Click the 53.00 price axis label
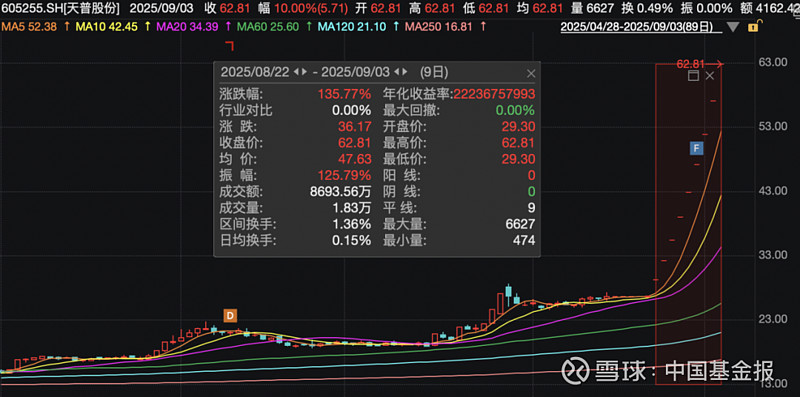 click(773, 127)
